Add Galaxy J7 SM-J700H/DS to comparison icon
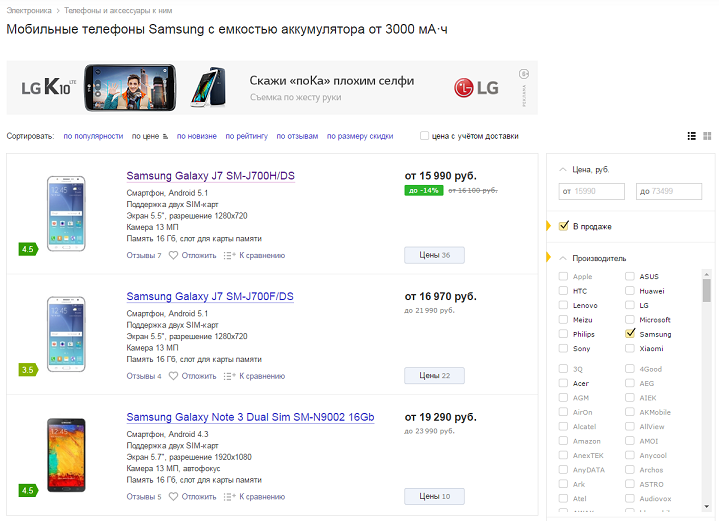The width and height of the screenshot is (719, 521). point(229,255)
